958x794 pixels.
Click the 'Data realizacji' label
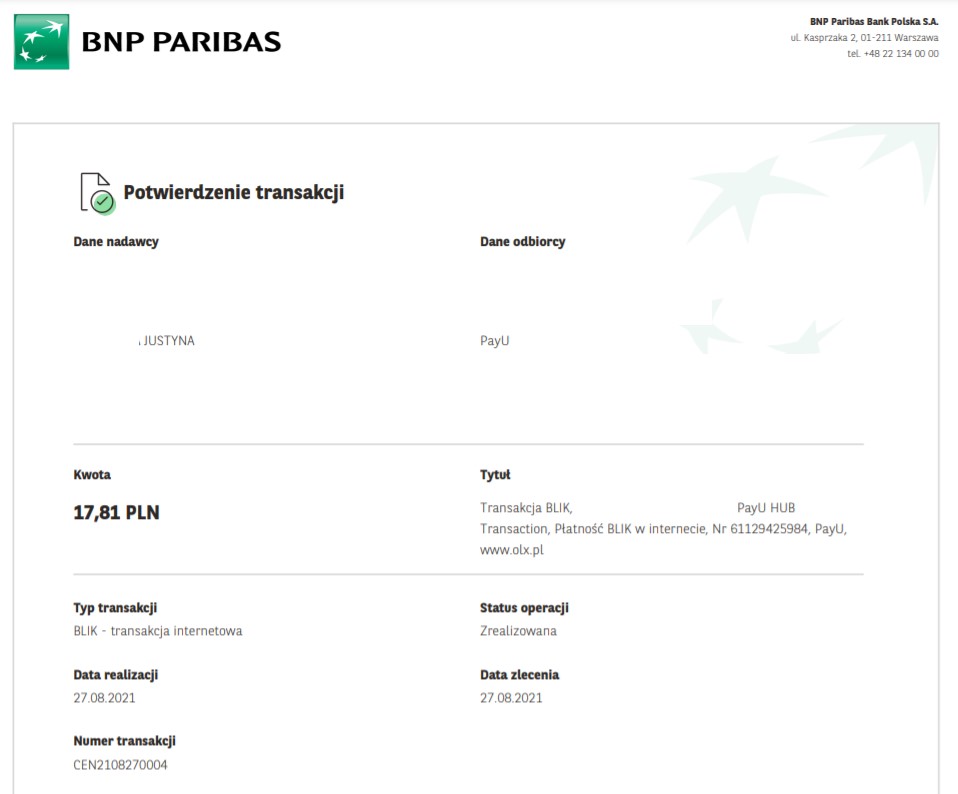point(115,675)
